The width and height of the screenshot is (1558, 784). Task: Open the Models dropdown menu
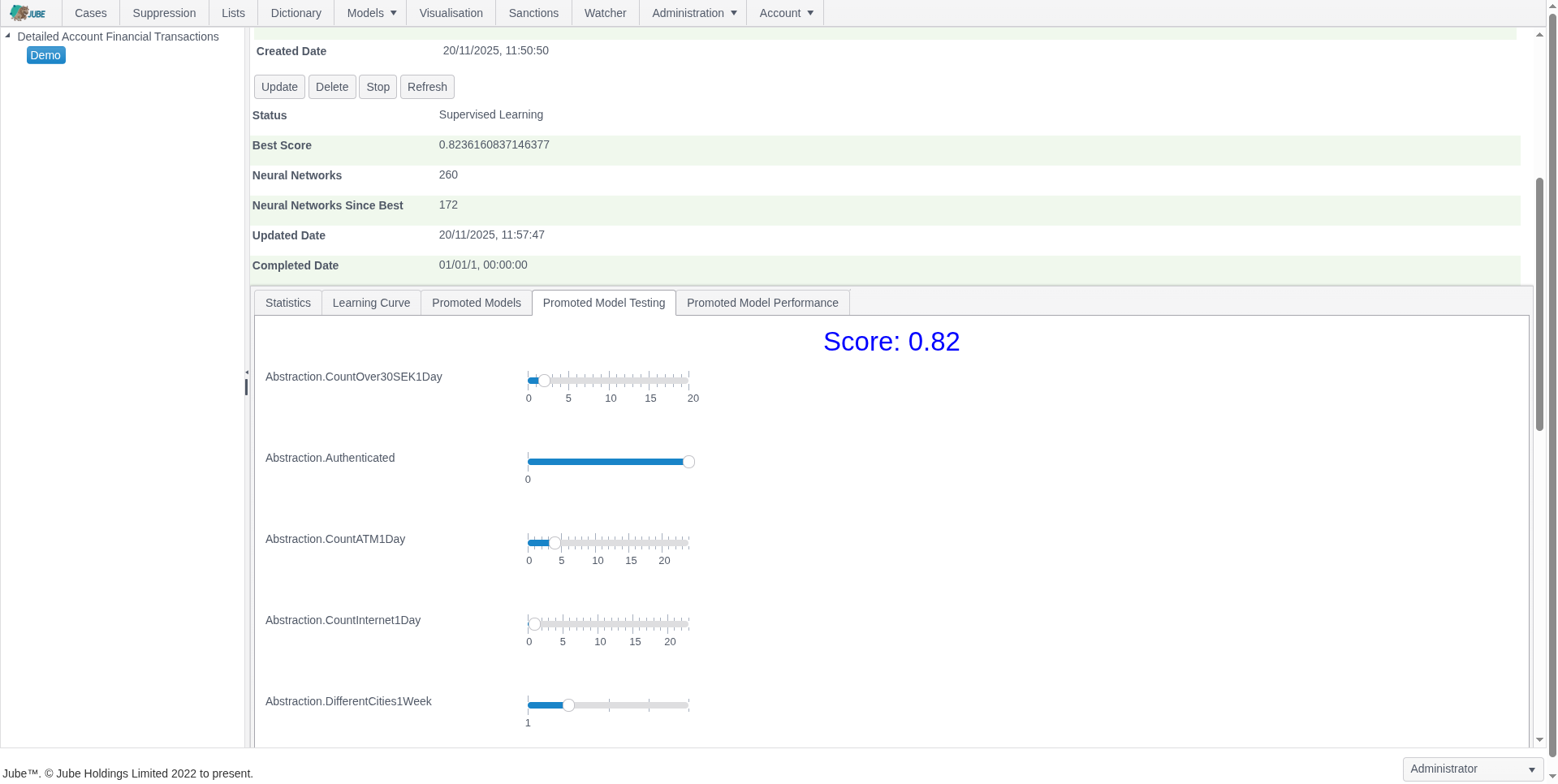point(369,12)
